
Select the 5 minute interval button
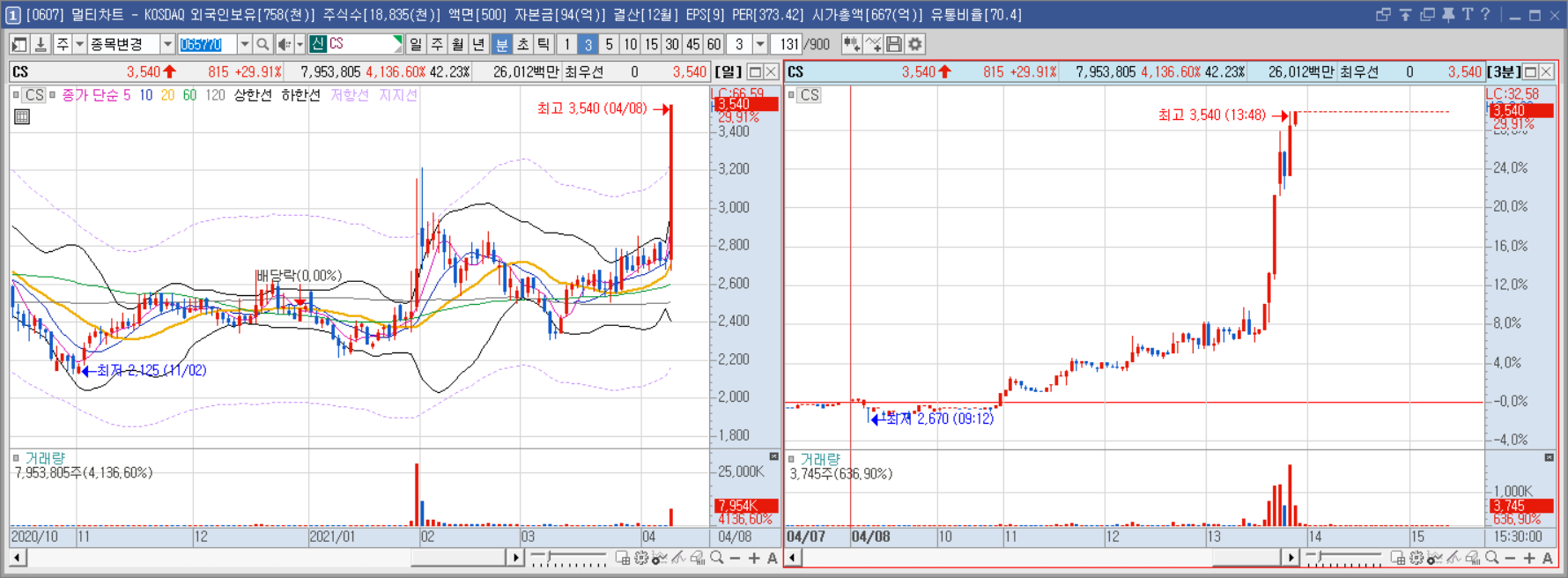(x=609, y=44)
